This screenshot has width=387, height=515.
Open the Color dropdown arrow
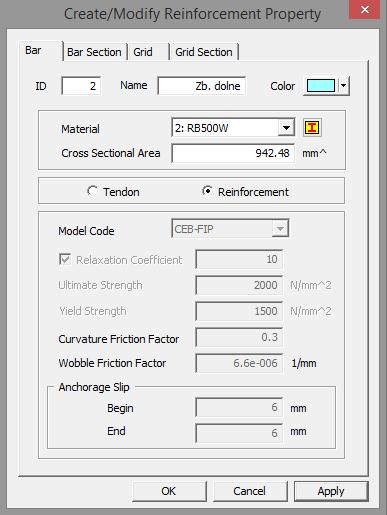pyautogui.click(x=343, y=86)
